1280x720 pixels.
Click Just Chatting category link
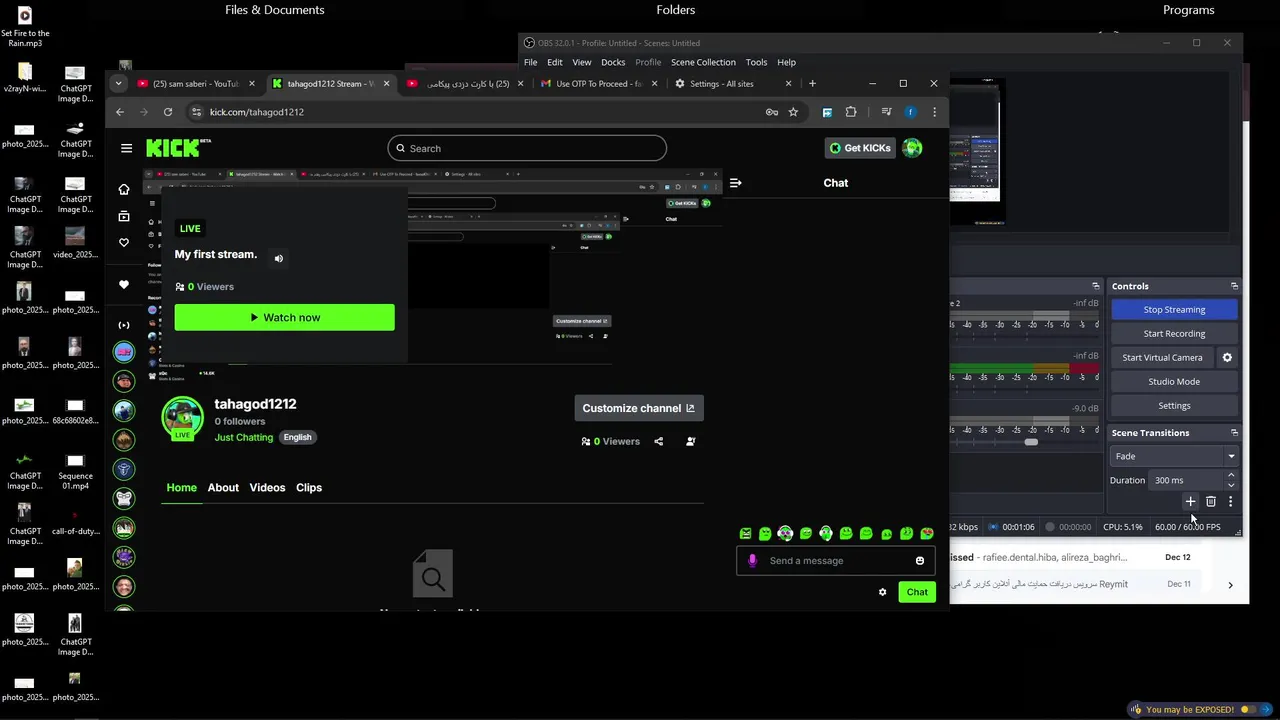tap(244, 437)
